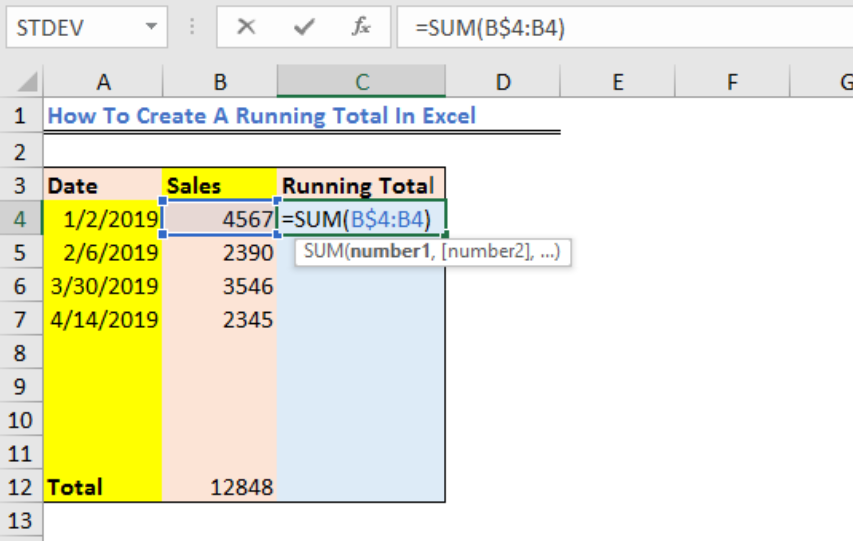Image resolution: width=853 pixels, height=541 pixels.
Task: Click the title cell How To Create A Running Total
Action: [x=262, y=115]
